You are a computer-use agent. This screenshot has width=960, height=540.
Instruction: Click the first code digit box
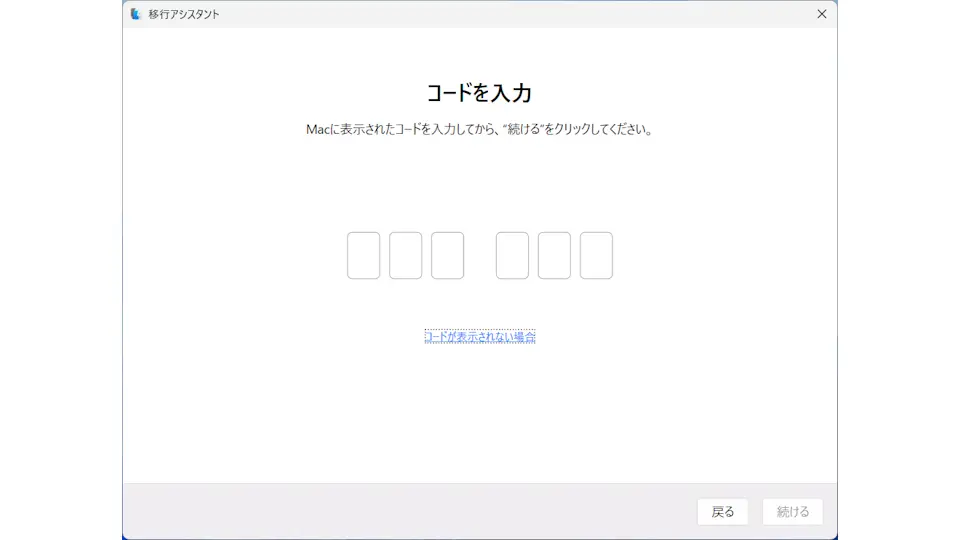click(x=364, y=256)
